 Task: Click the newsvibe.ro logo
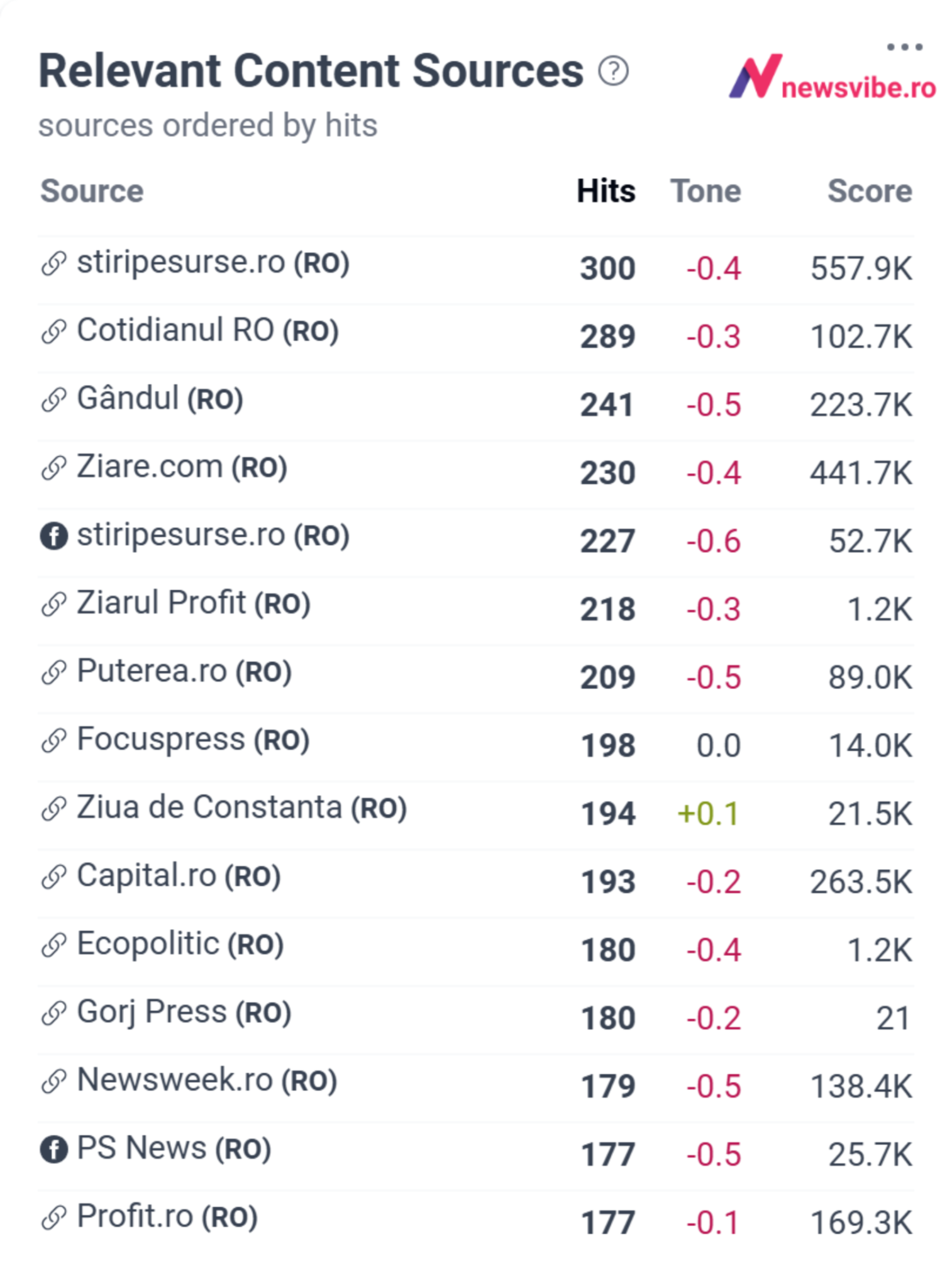[832, 78]
